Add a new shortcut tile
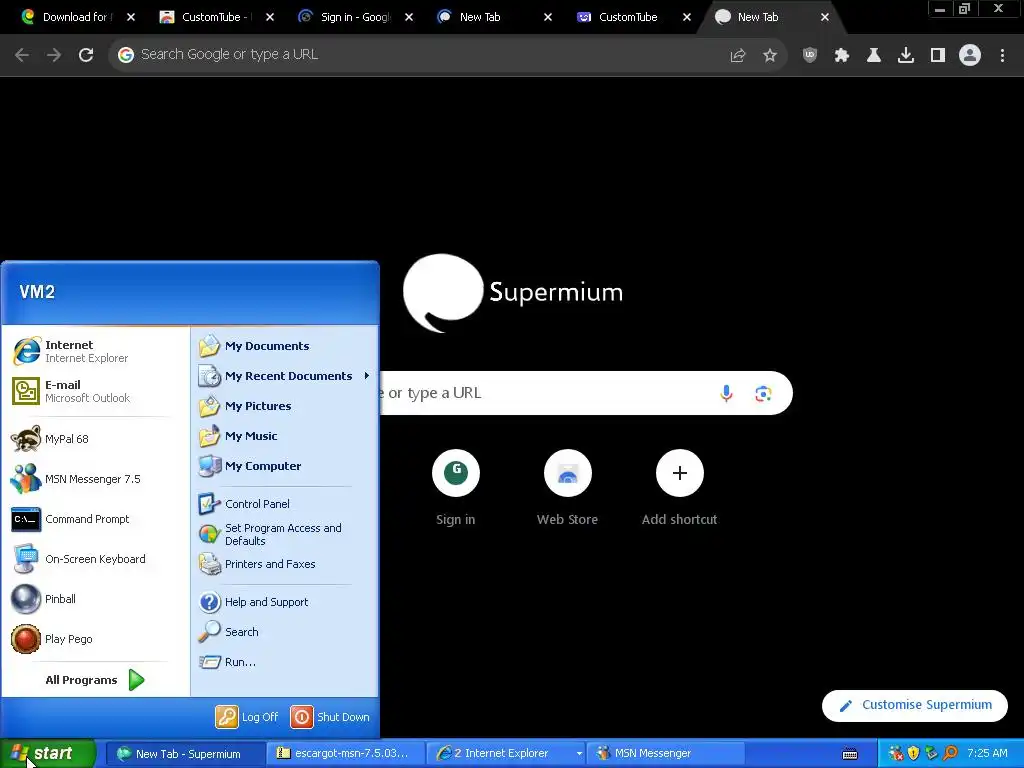Viewport: 1024px width, 768px height. point(679,488)
